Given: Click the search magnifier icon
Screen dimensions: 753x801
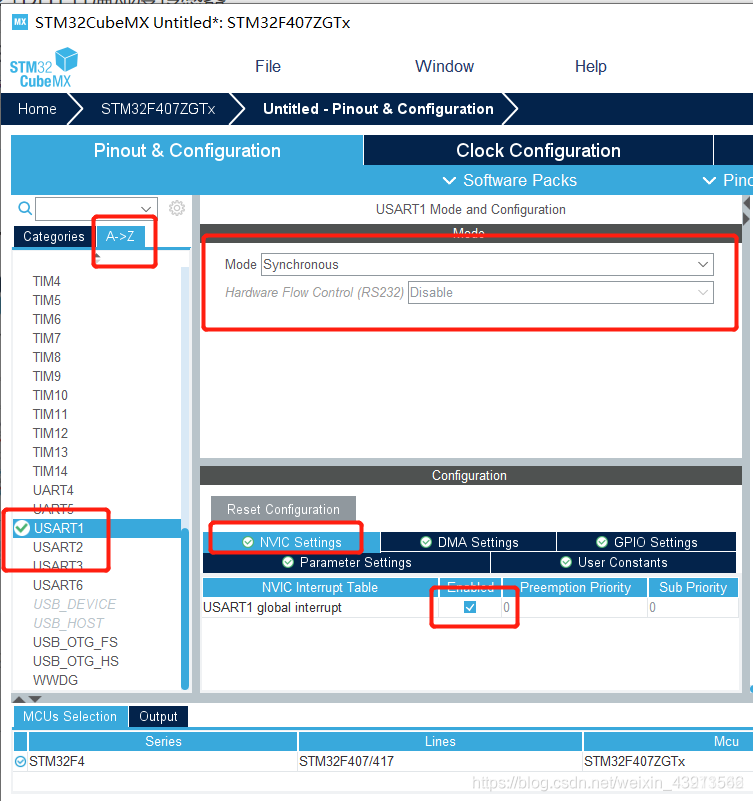Looking at the screenshot, I should (25, 208).
